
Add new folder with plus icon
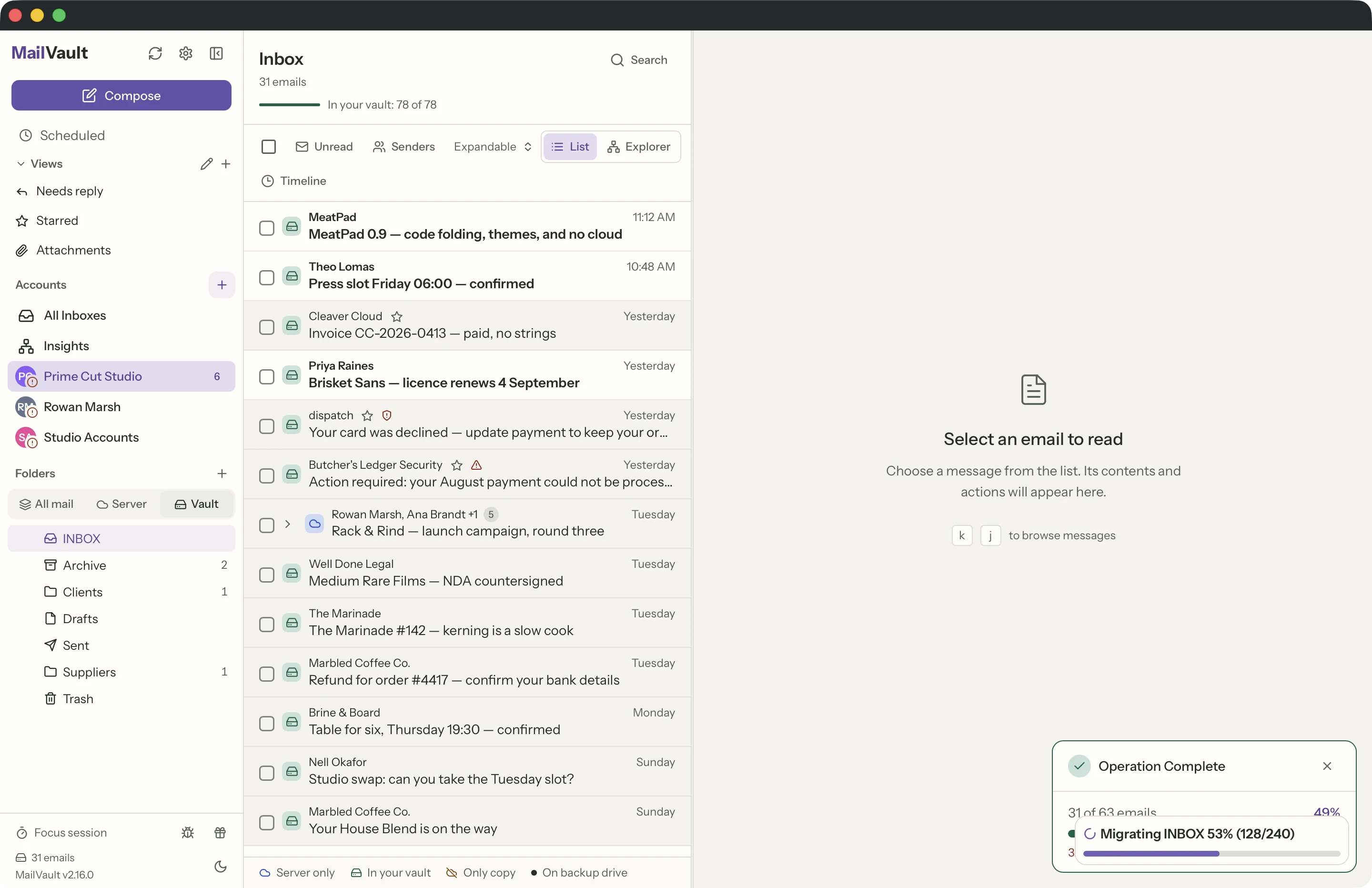coord(222,474)
